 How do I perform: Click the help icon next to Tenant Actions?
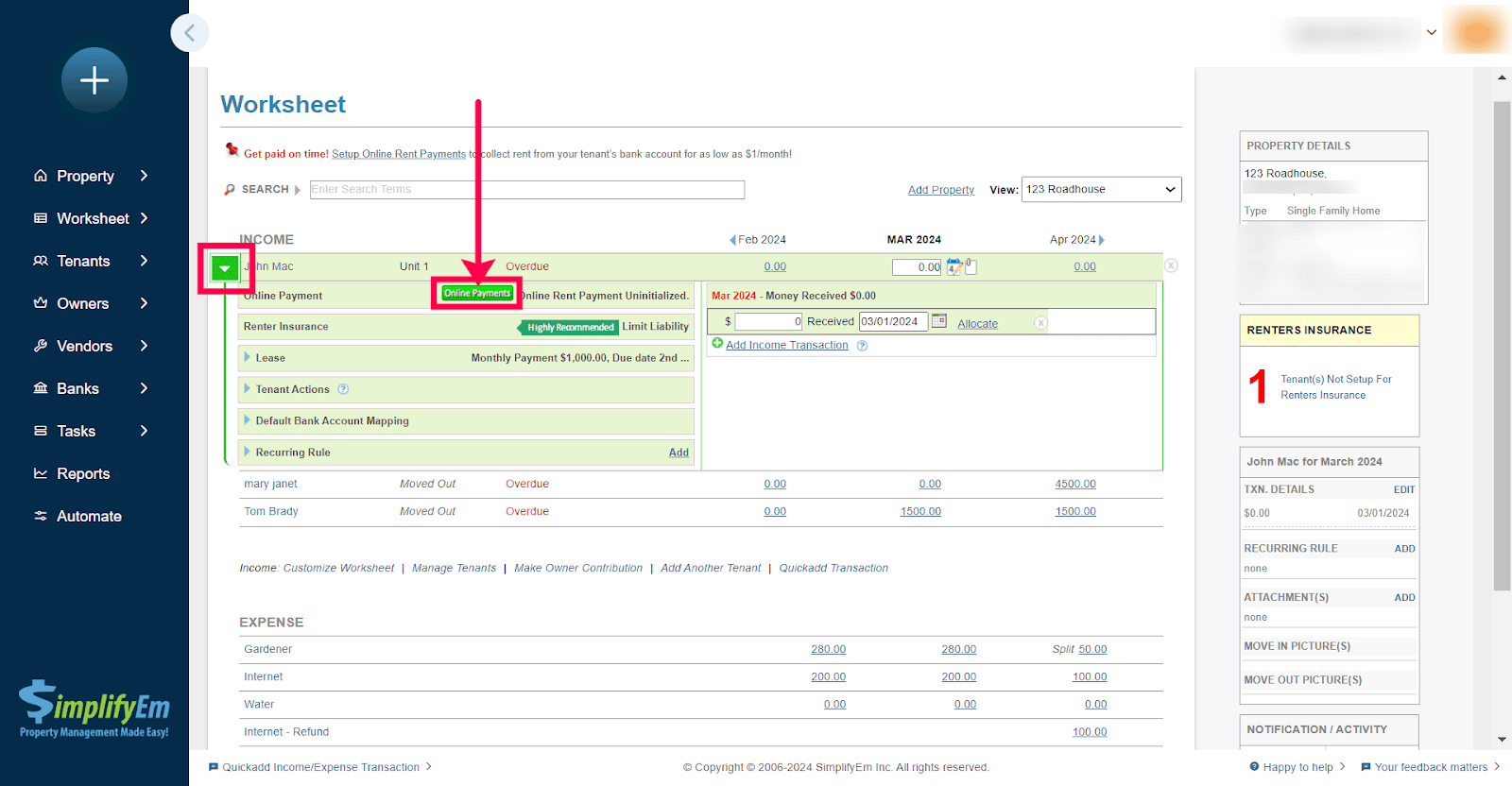(343, 389)
